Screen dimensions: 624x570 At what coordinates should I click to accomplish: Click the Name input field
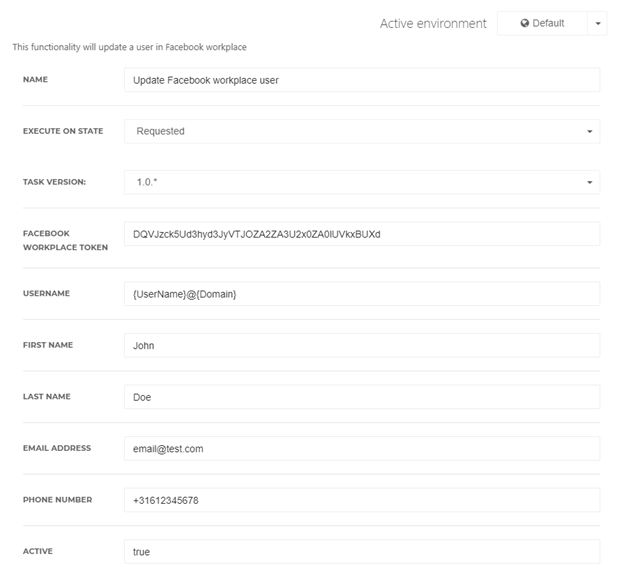(x=362, y=80)
